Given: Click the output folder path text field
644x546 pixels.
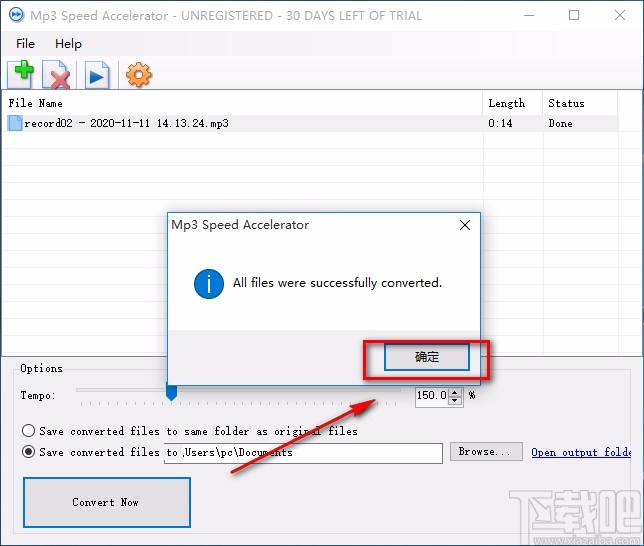Looking at the screenshot, I should [x=303, y=453].
